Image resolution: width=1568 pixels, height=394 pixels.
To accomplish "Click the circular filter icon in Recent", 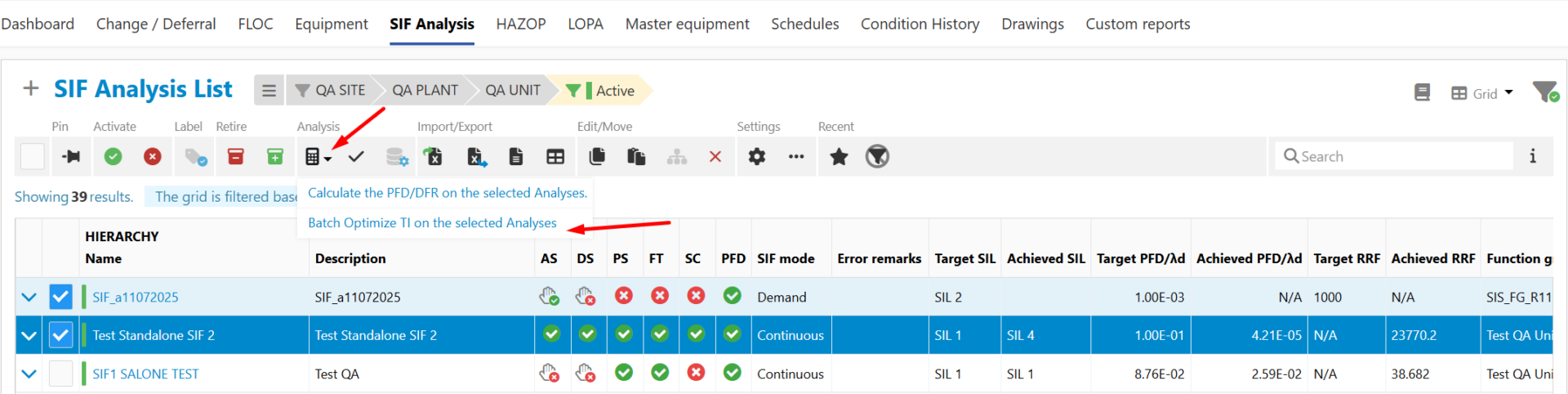I will [x=877, y=156].
